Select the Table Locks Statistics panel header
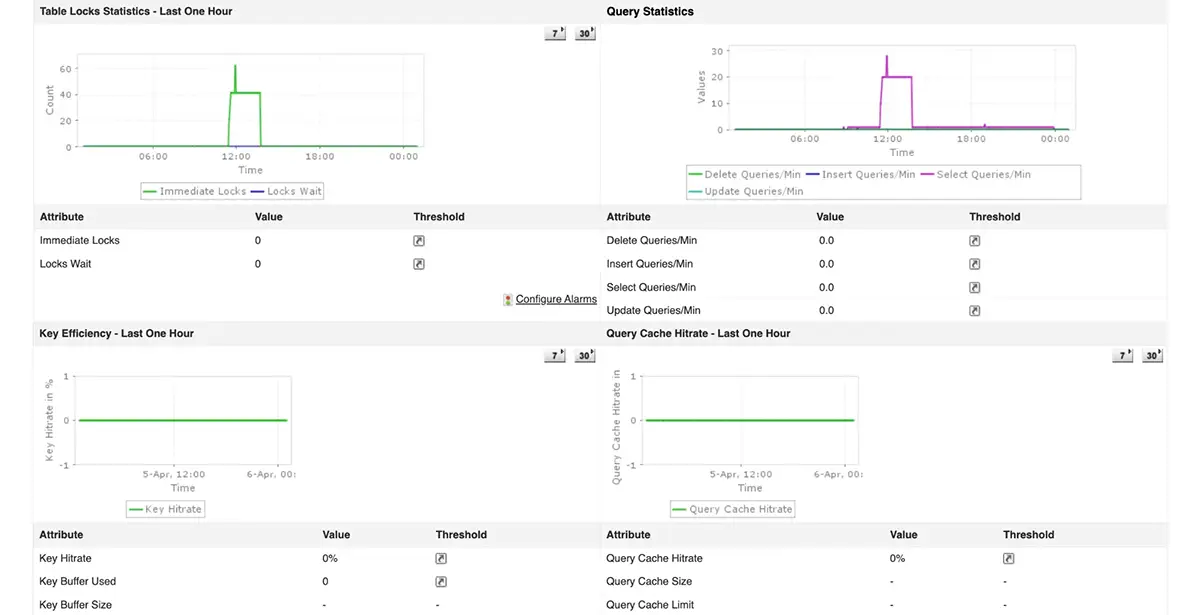The height and width of the screenshot is (615, 1200). click(131, 11)
